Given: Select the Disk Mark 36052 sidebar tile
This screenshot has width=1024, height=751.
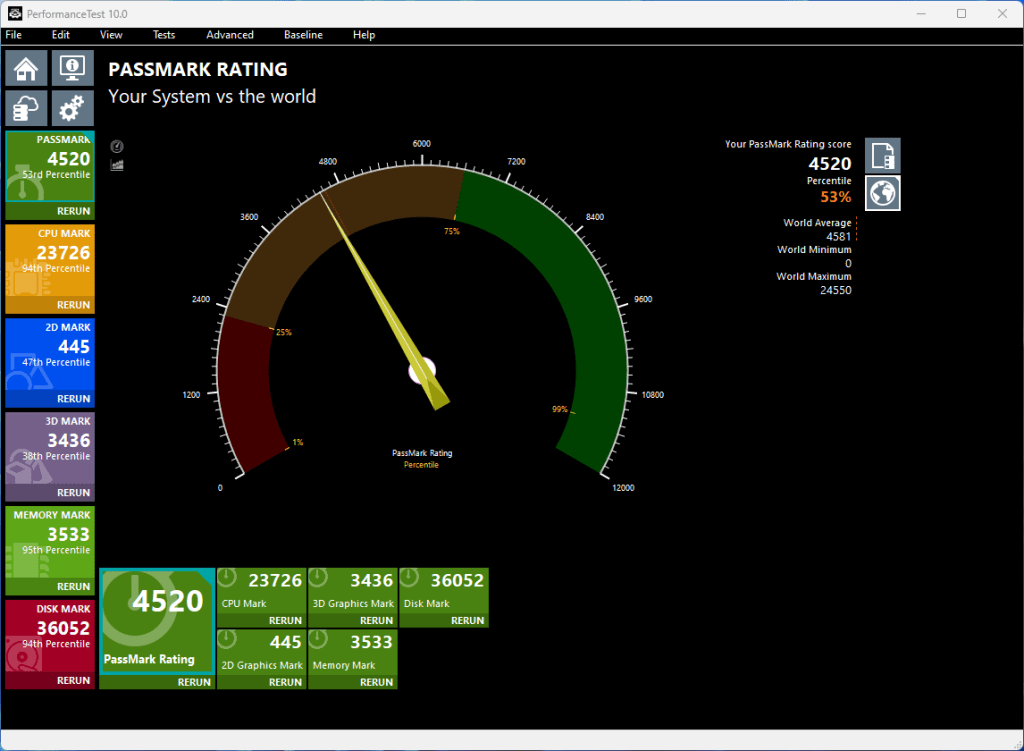Looking at the screenshot, I should [x=50, y=635].
